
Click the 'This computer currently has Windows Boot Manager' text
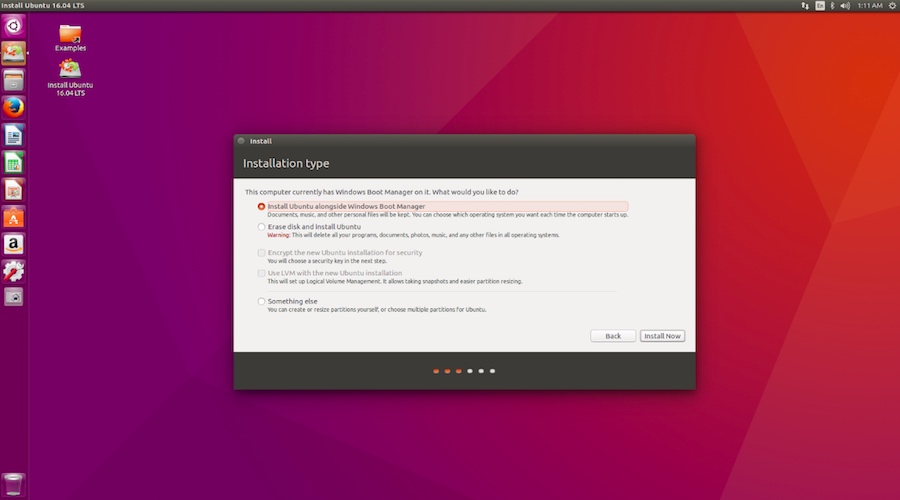pos(381,192)
